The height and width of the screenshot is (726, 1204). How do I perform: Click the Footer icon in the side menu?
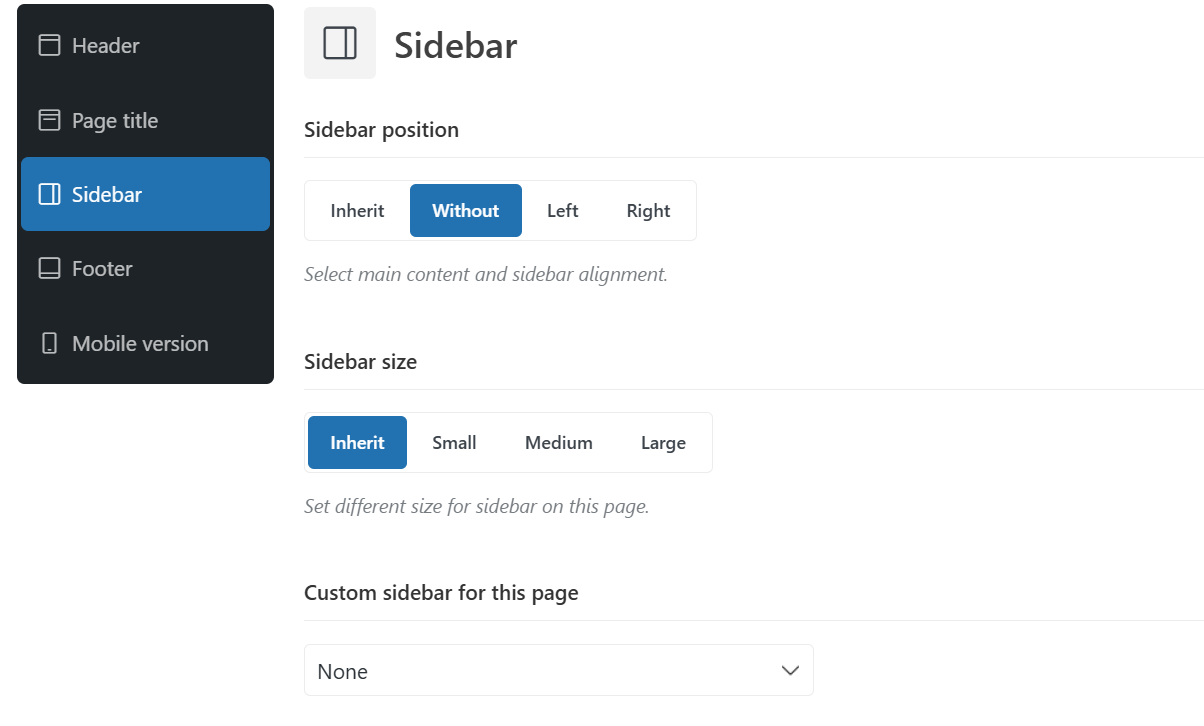49,268
